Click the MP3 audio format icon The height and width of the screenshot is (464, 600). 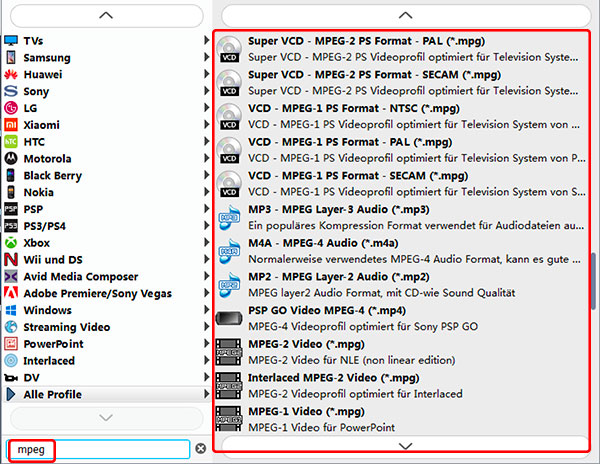pyautogui.click(x=229, y=218)
